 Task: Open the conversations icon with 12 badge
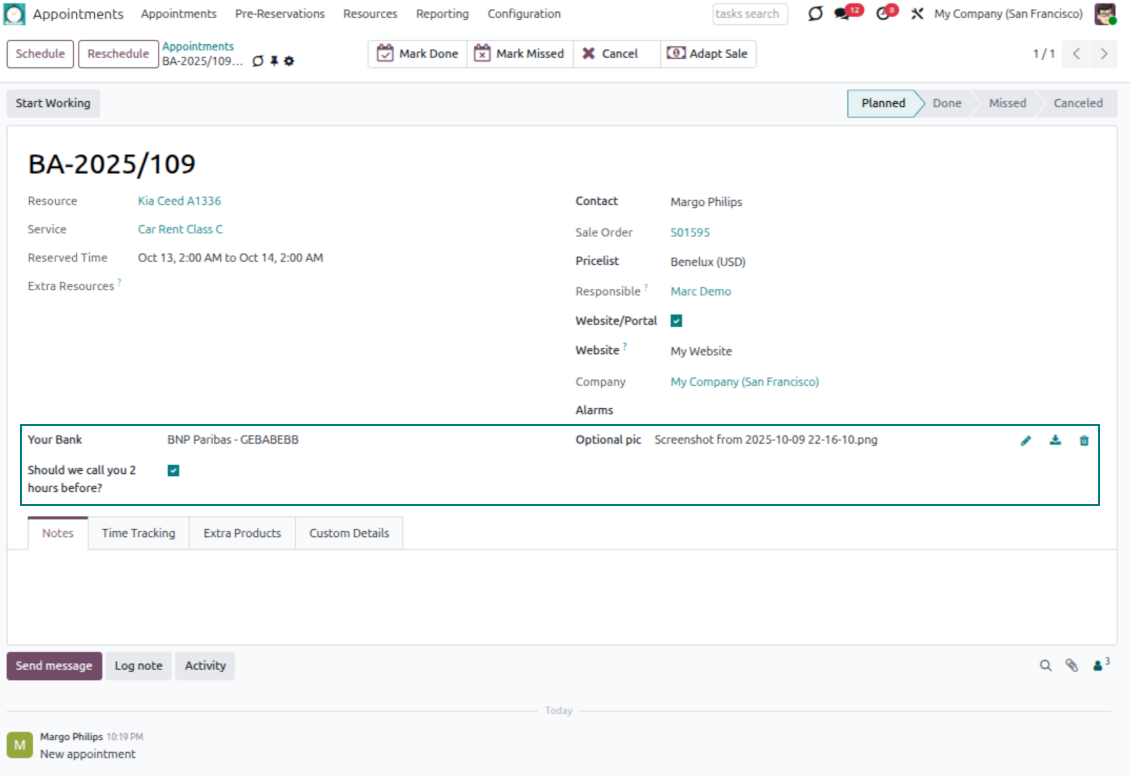[845, 14]
